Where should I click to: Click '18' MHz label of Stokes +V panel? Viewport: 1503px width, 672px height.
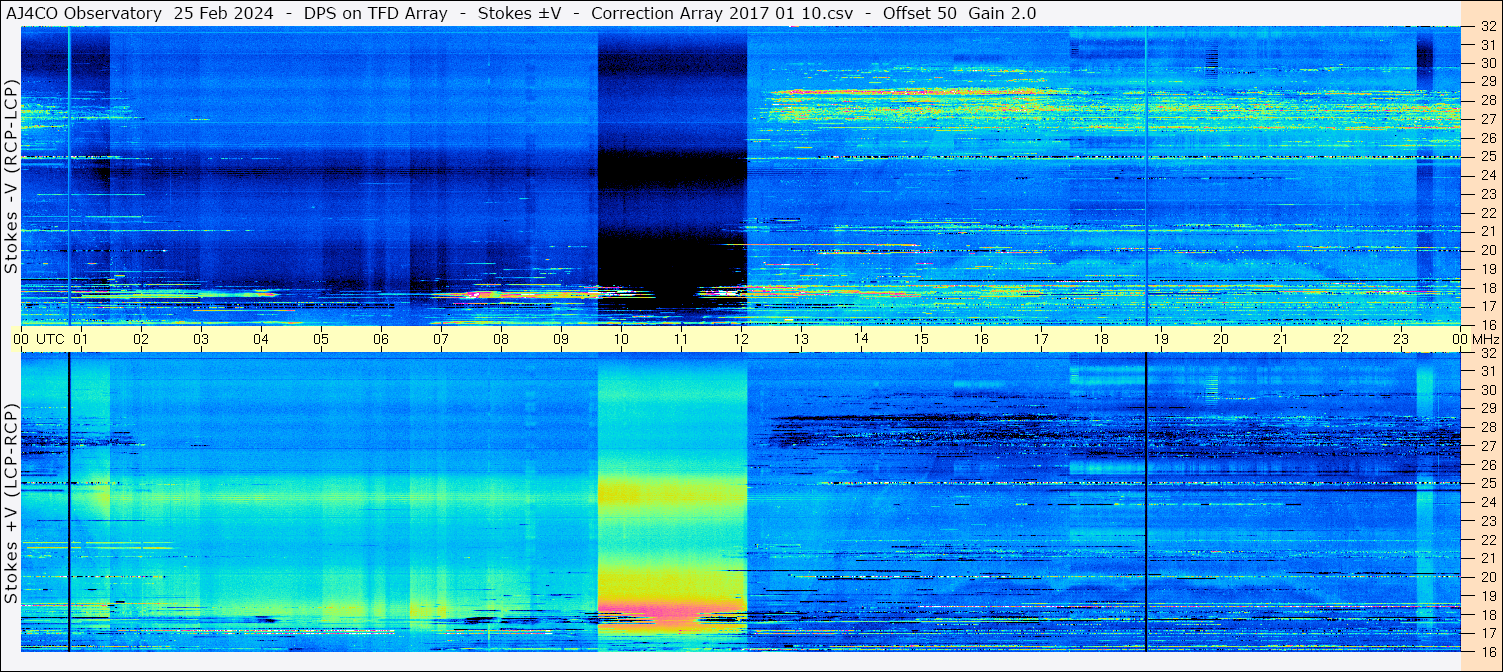pyautogui.click(x=1487, y=614)
